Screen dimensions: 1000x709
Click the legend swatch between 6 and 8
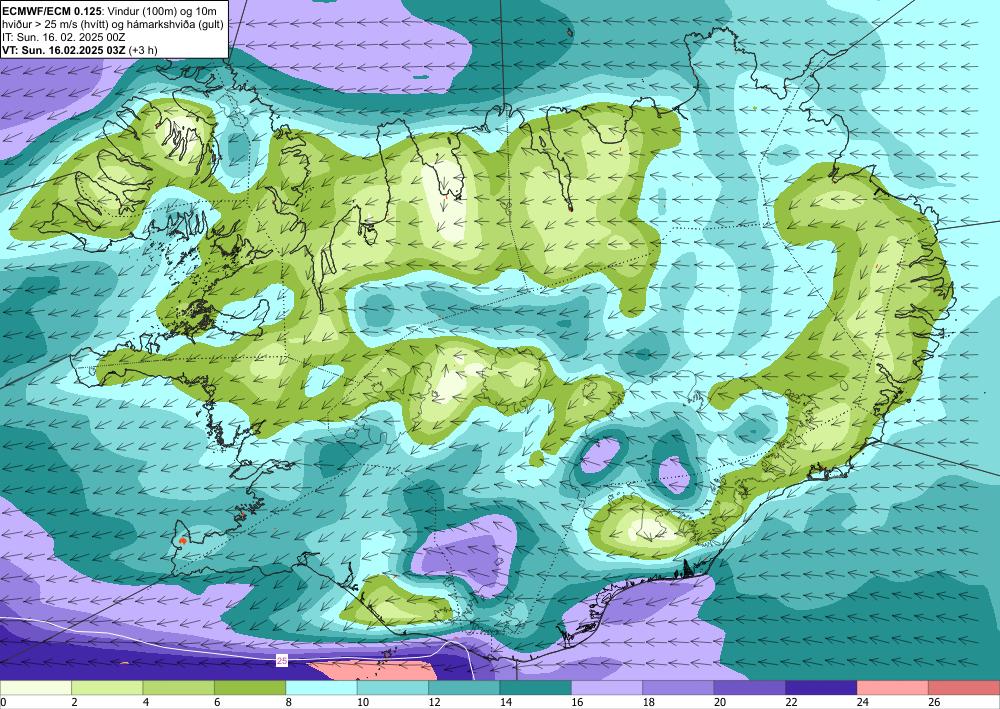pyautogui.click(x=250, y=688)
